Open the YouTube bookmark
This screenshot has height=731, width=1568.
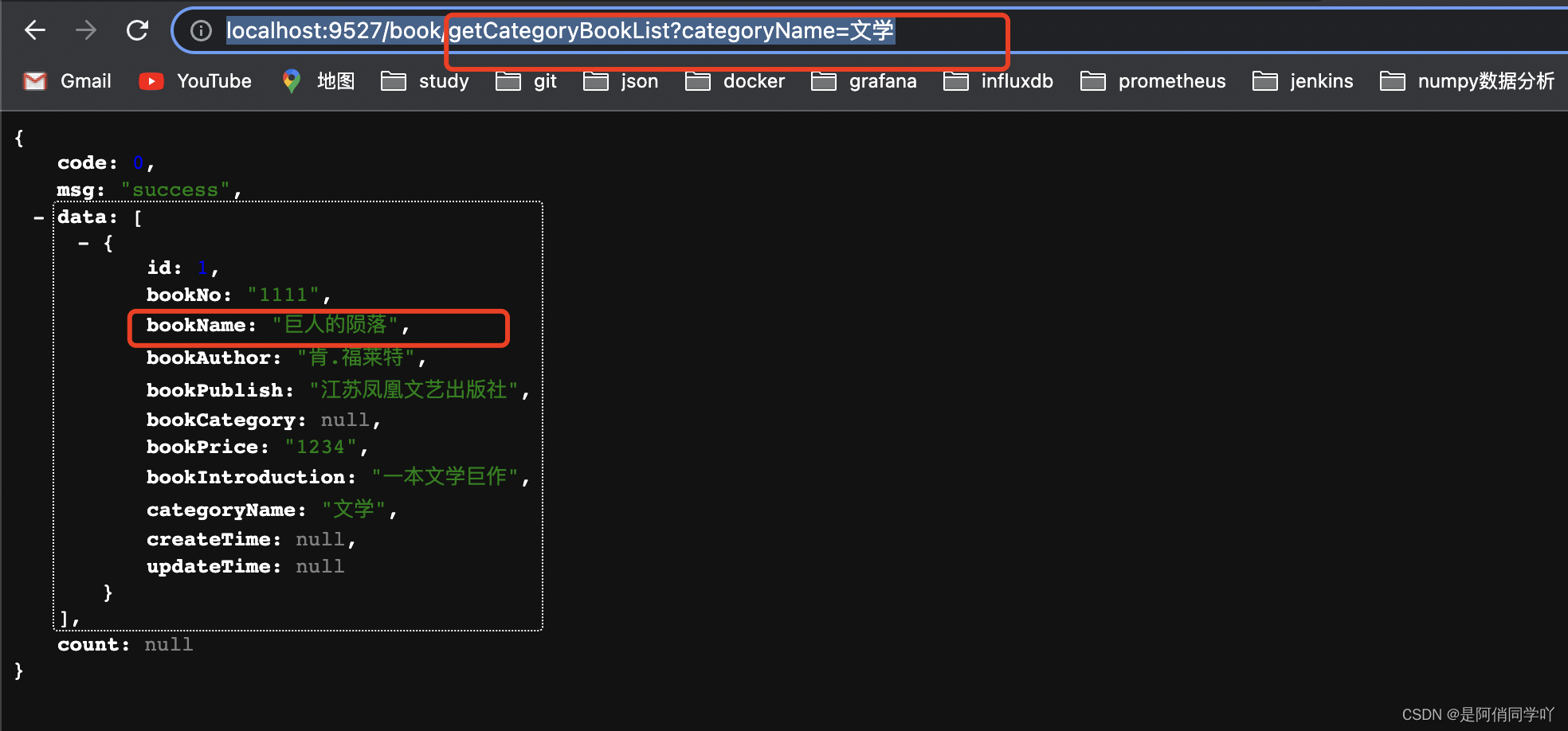[195, 81]
